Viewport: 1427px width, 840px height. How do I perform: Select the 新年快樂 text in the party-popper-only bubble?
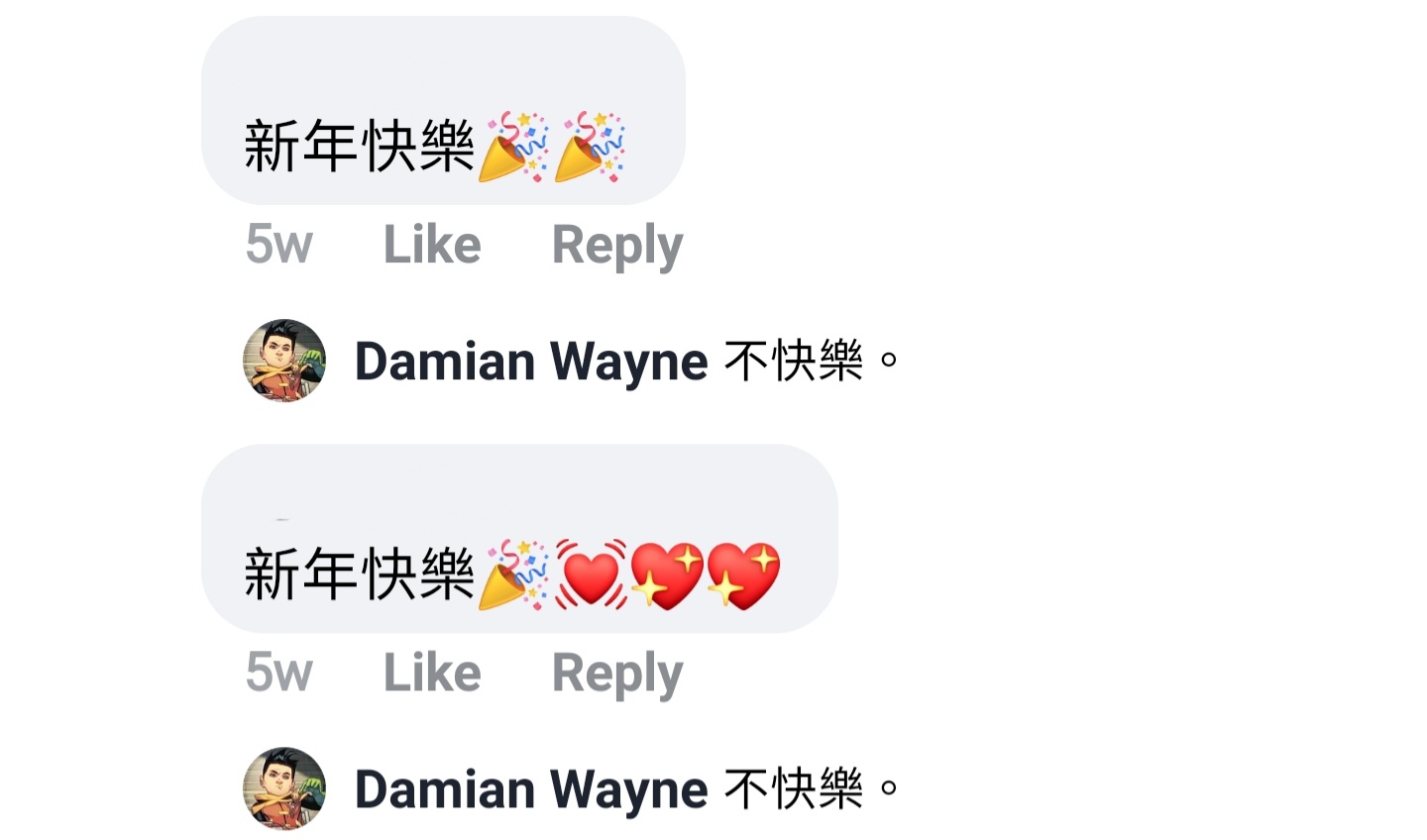click(360, 147)
